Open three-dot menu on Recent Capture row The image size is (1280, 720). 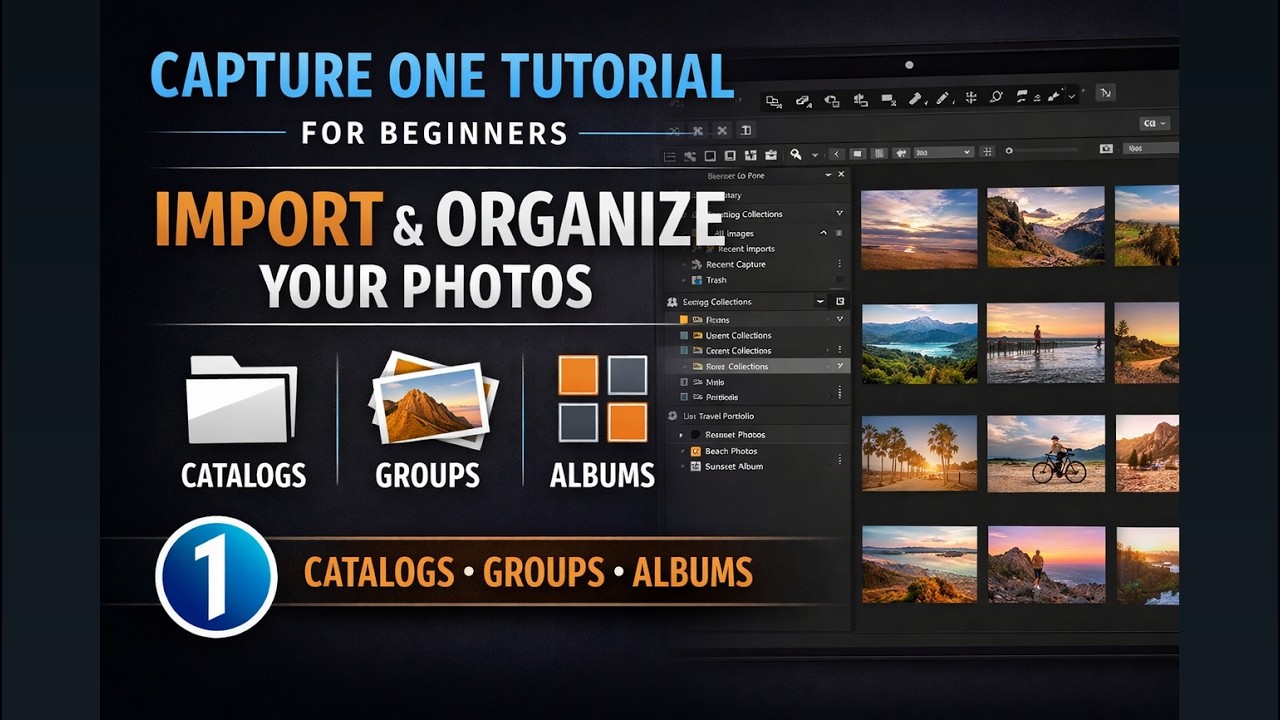(839, 264)
